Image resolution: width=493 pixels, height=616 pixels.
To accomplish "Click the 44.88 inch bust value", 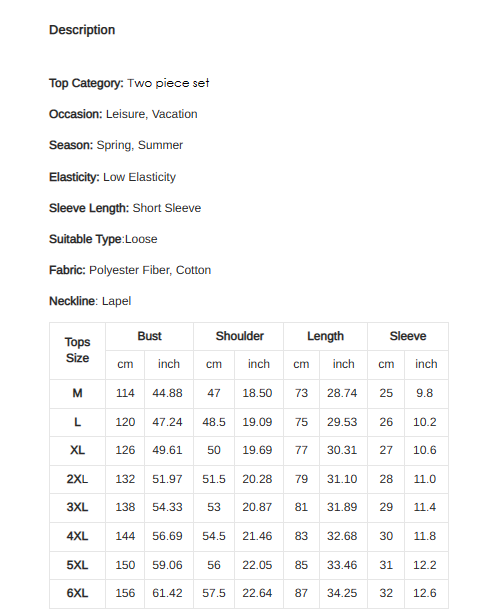I will coord(167,393).
